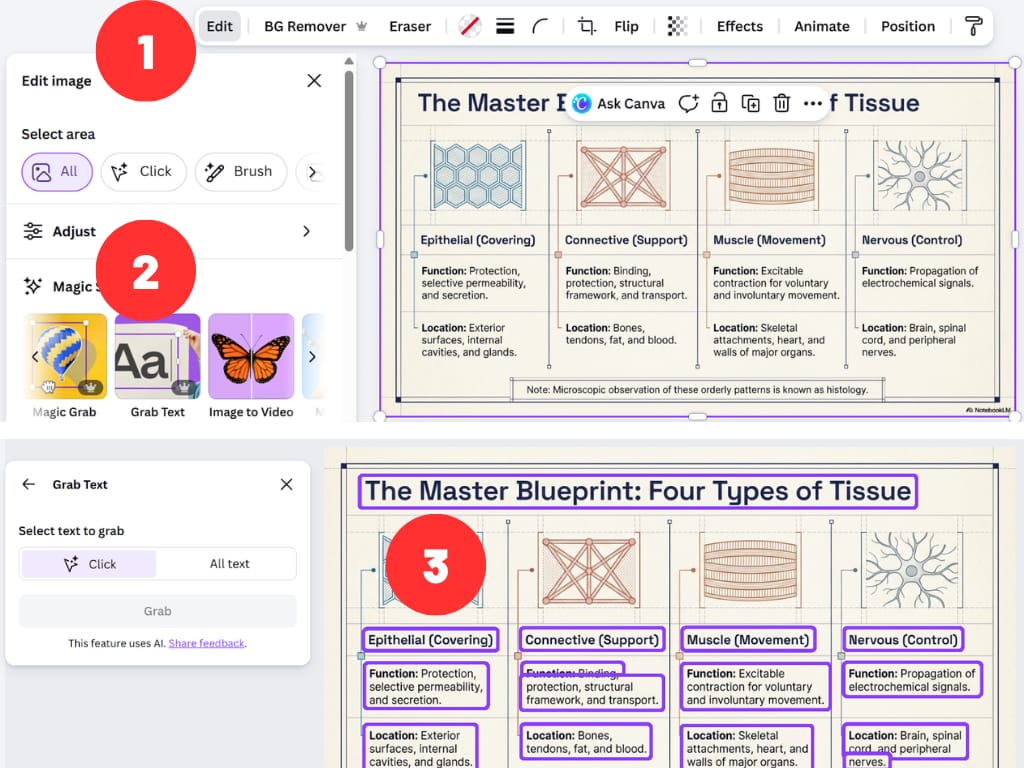The height and width of the screenshot is (768, 1024).
Task: Click the no-color border swatch
Action: 469,27
